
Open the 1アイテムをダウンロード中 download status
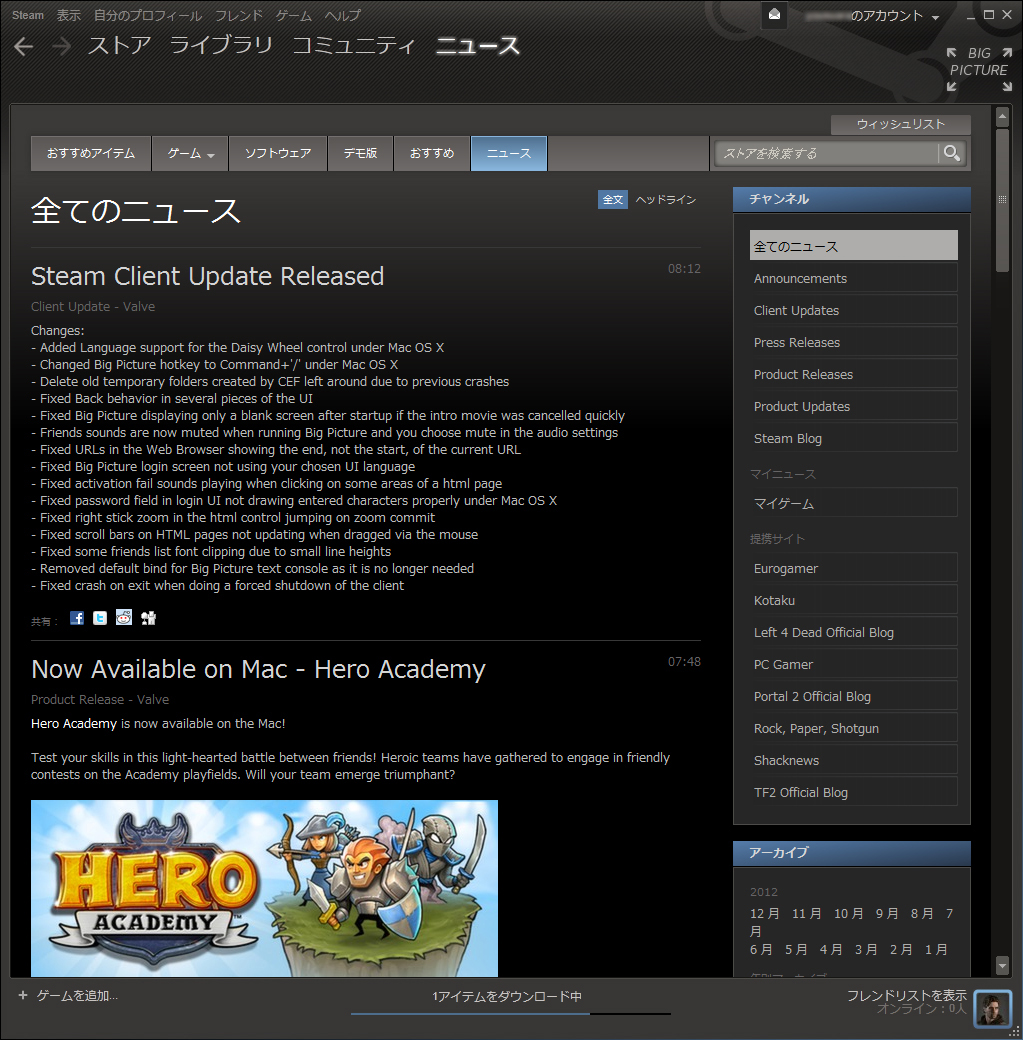(x=507, y=996)
